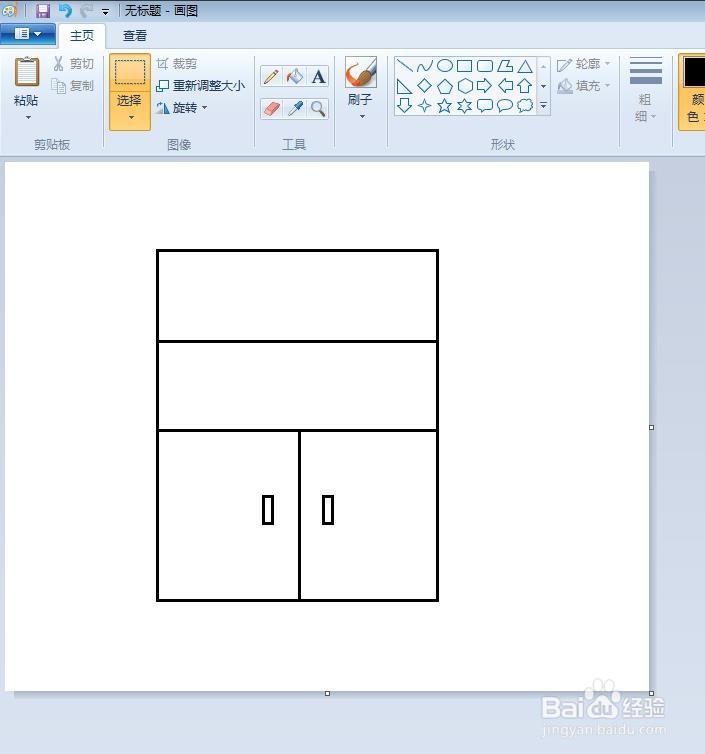Open the Quick Access customize dropdown
This screenshot has height=754, width=705.
105,12
